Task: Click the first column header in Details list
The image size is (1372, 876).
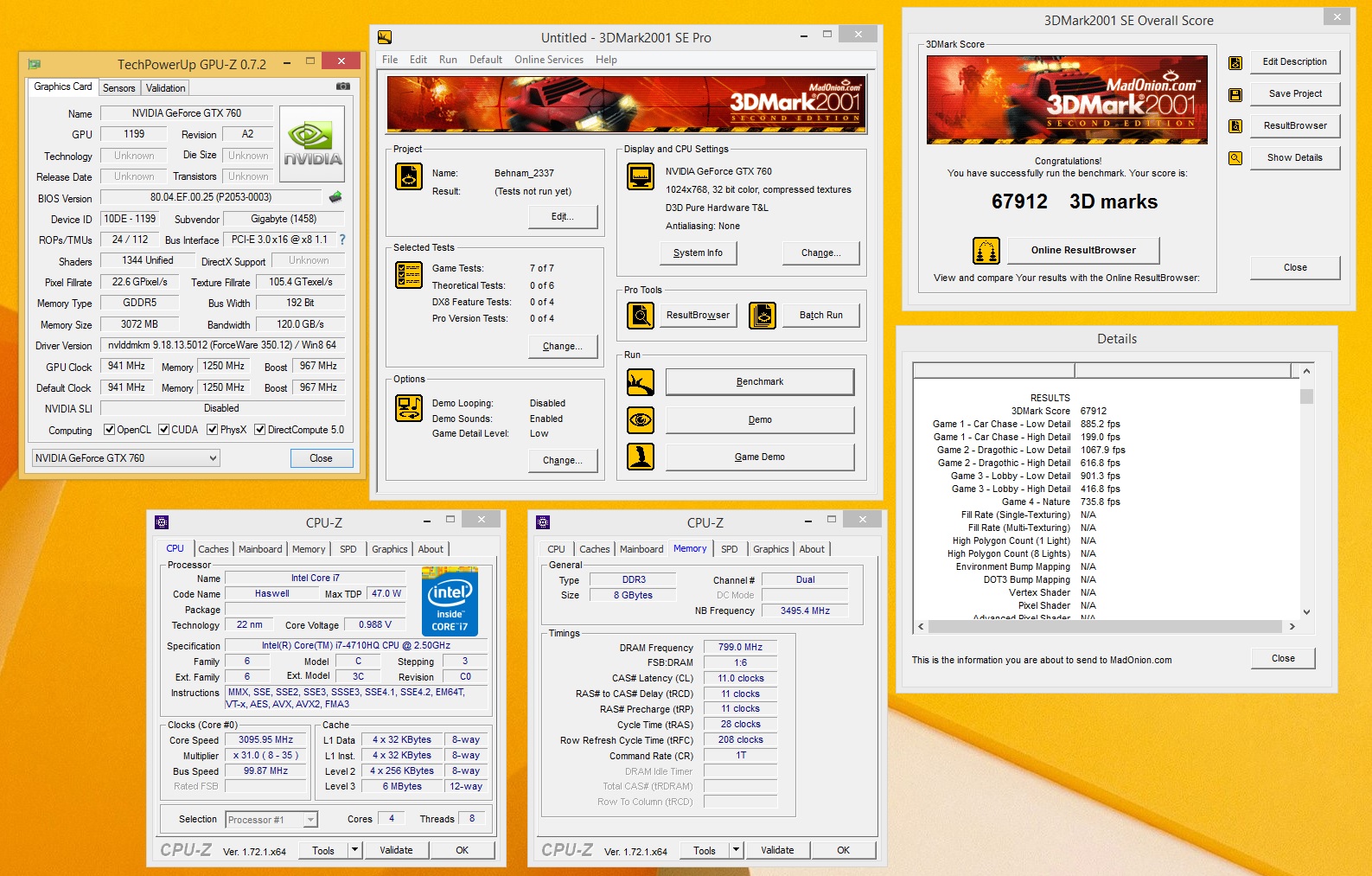Action: [x=994, y=371]
